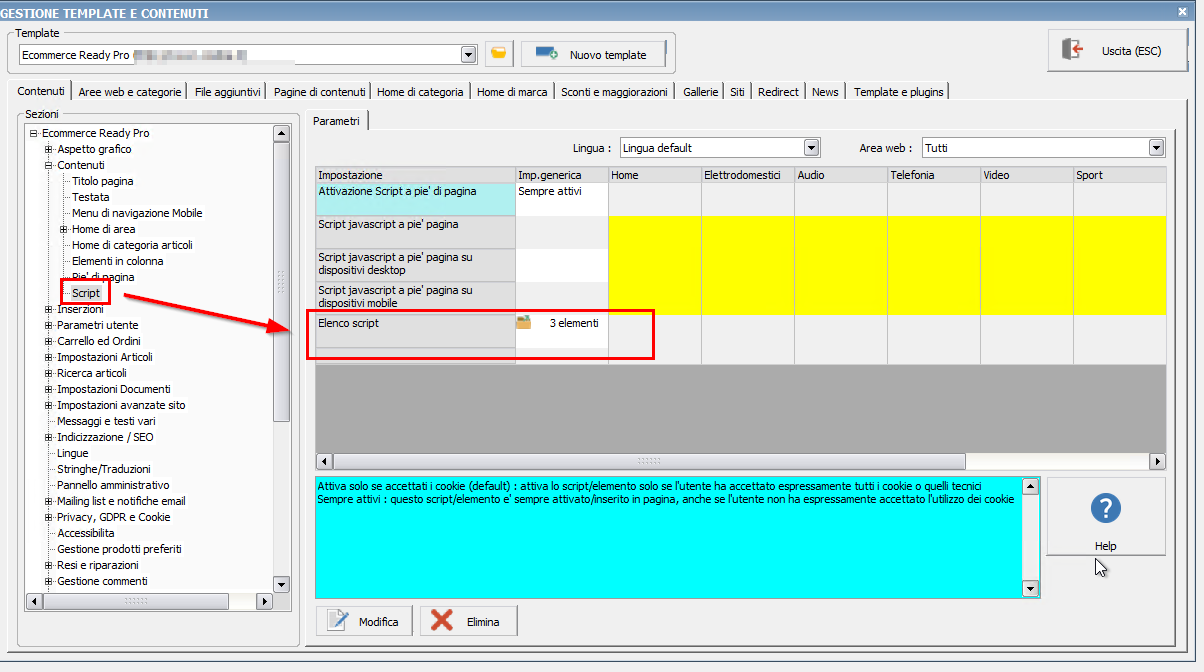Click the Sempre attivi cell

[562, 199]
